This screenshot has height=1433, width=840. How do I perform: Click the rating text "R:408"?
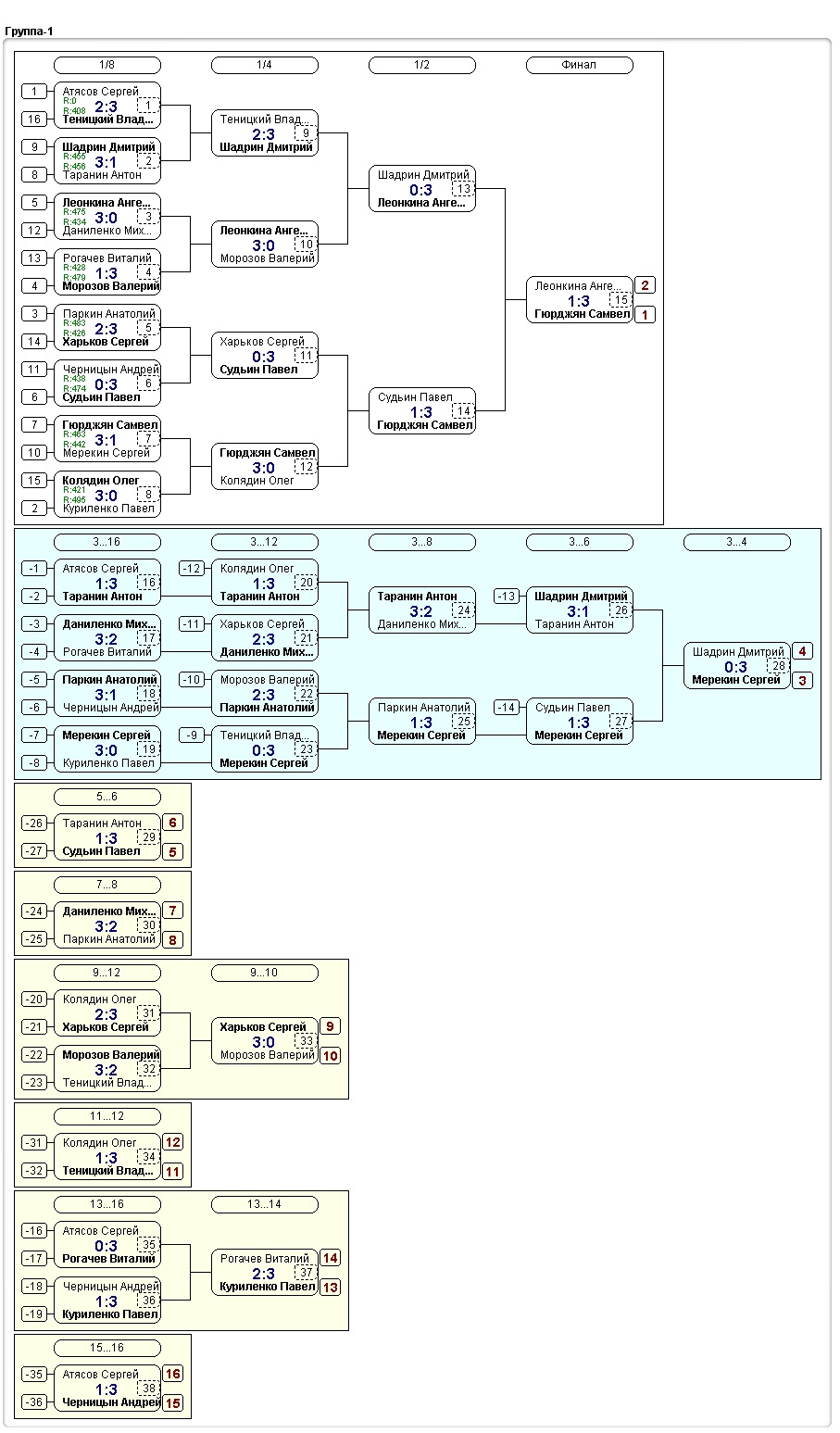click(x=74, y=111)
